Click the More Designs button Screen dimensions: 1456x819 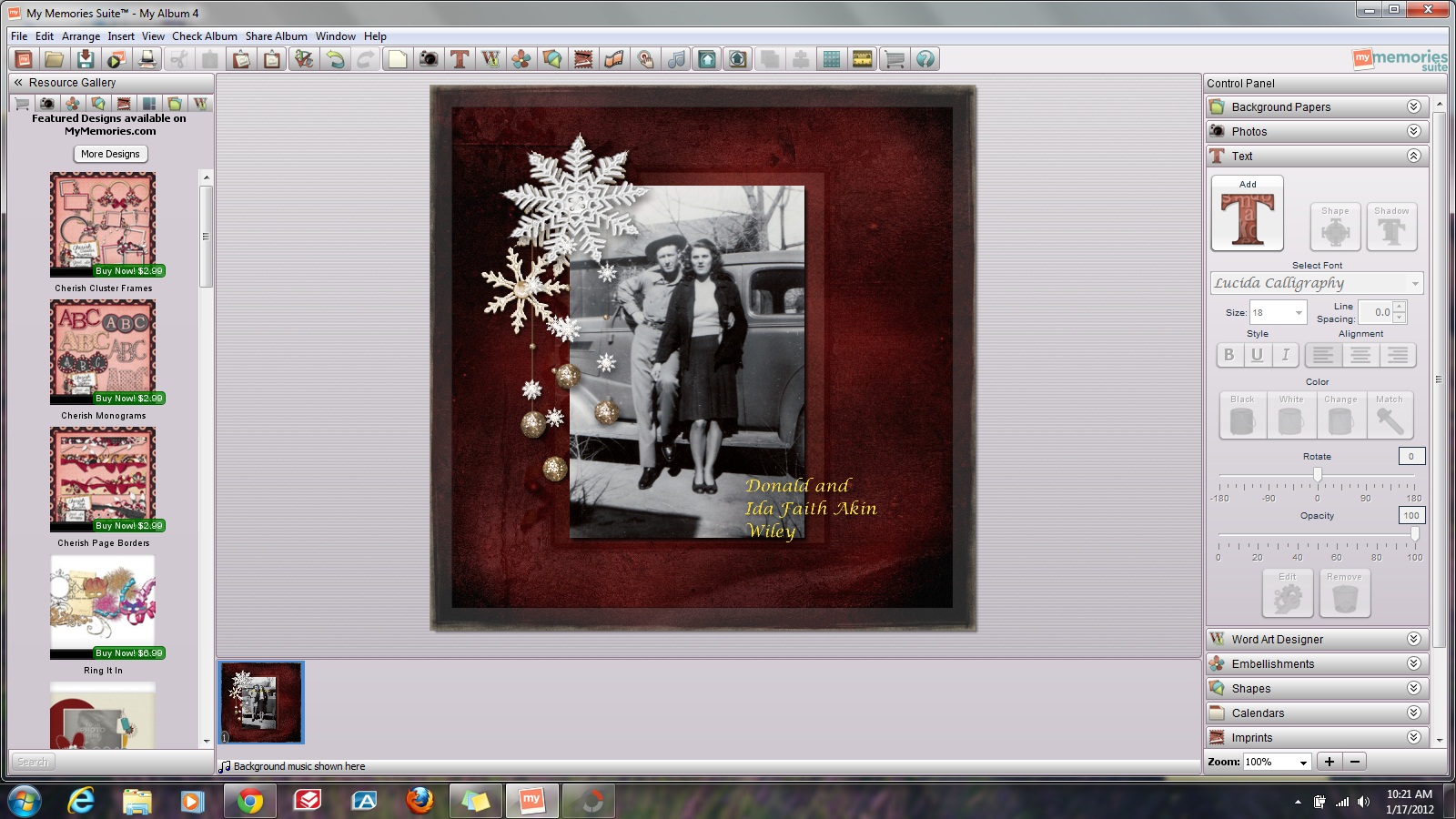(x=110, y=154)
